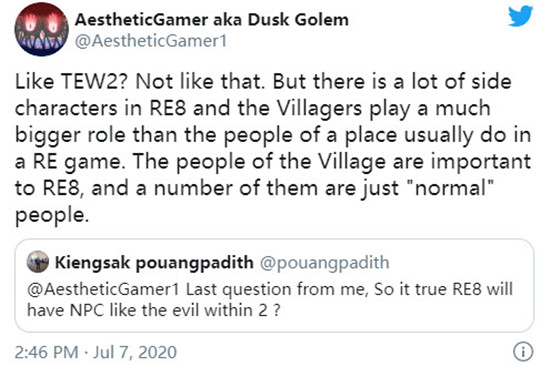Open the @pouangpadith handle
Screen dimensions: 550x366
(324, 262)
